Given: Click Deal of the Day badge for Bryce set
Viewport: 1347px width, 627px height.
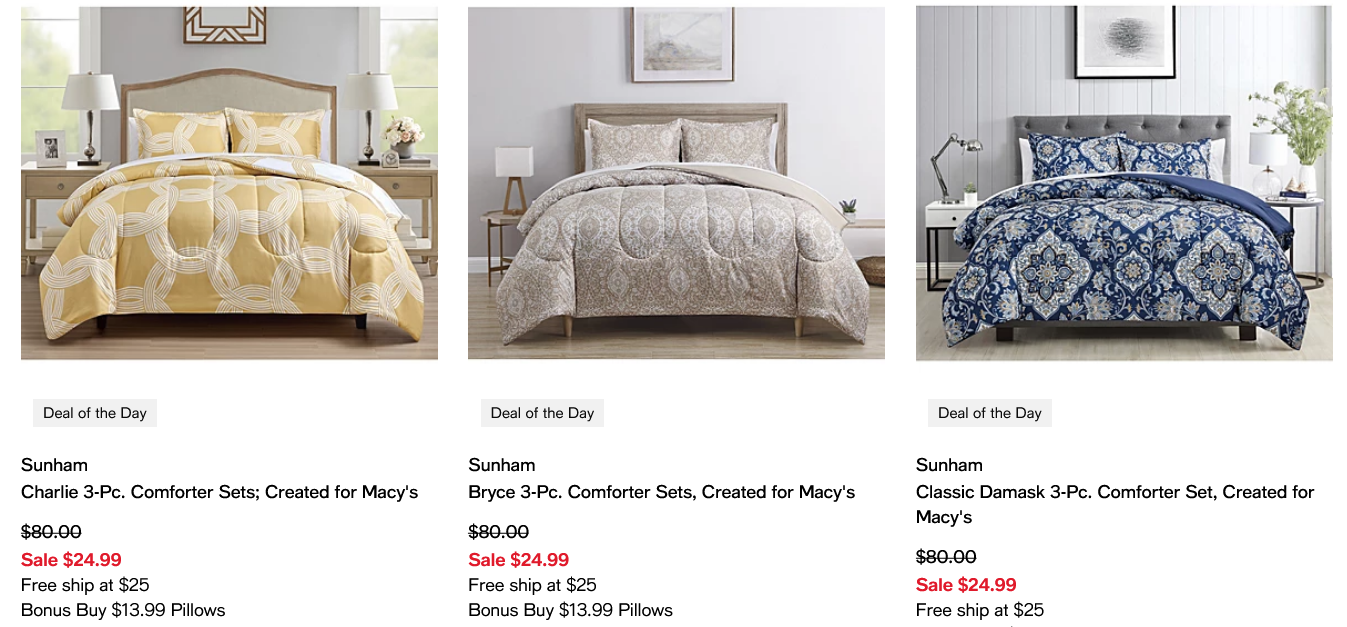Looking at the screenshot, I should pyautogui.click(x=542, y=413).
